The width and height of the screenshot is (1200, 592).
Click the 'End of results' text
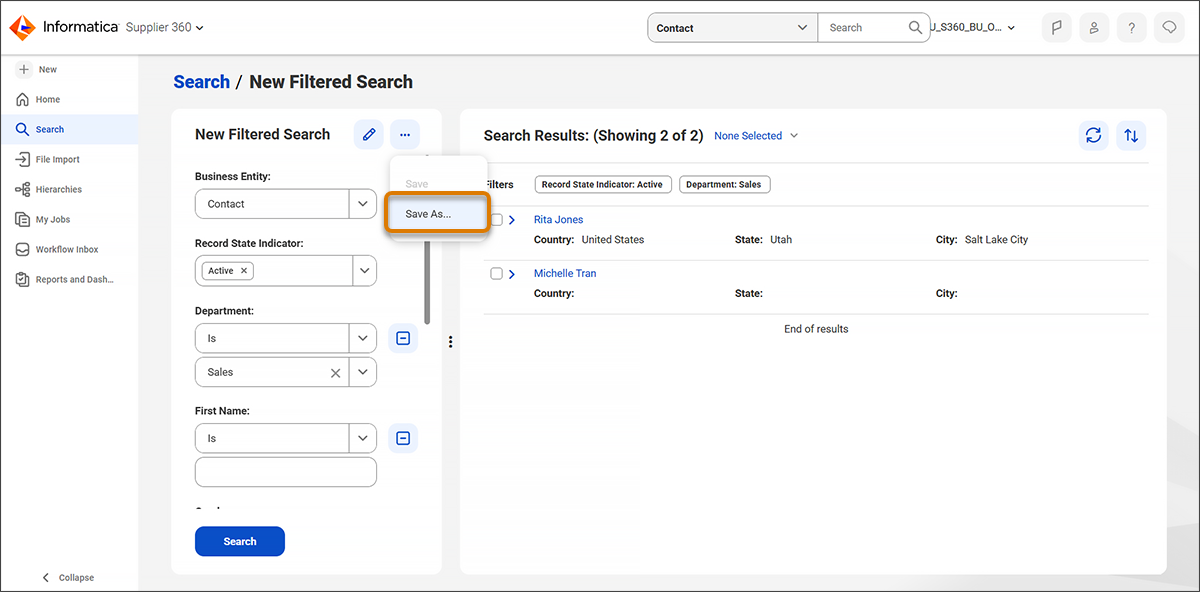point(816,329)
